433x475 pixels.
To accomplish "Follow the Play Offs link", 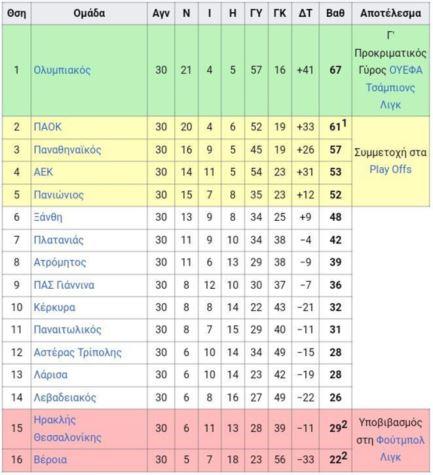I will point(390,169).
